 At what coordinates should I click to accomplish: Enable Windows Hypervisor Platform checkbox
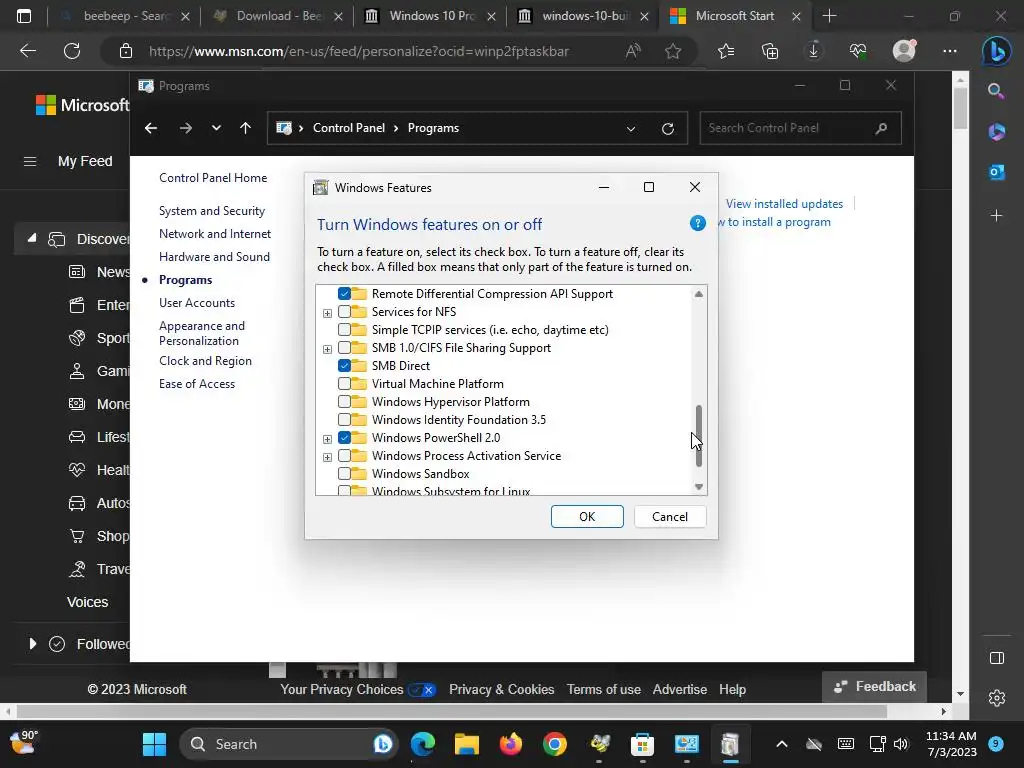coord(344,402)
